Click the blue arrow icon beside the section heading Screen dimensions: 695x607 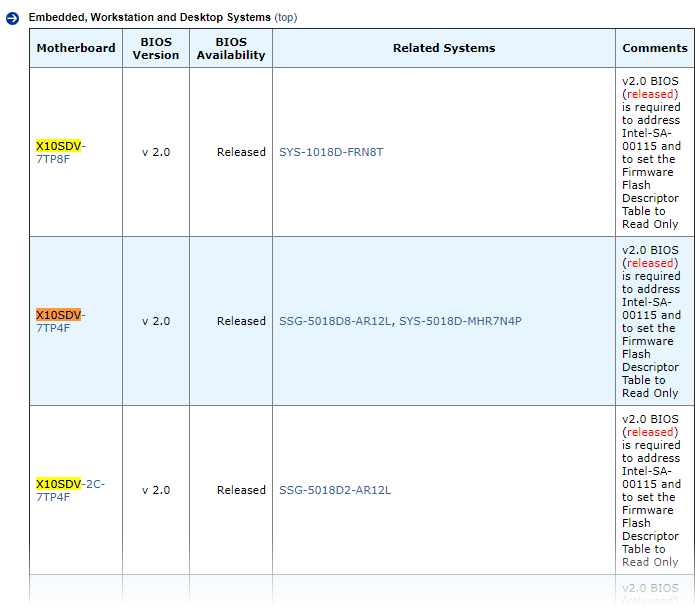pyautogui.click(x=12, y=18)
